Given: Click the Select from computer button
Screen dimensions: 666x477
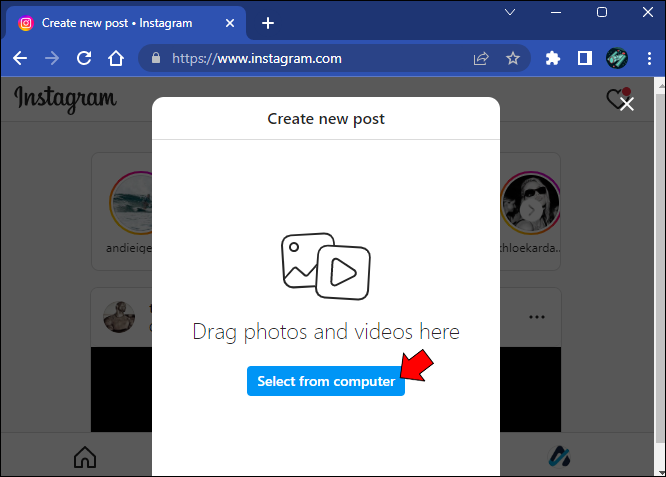Looking at the screenshot, I should [x=326, y=381].
